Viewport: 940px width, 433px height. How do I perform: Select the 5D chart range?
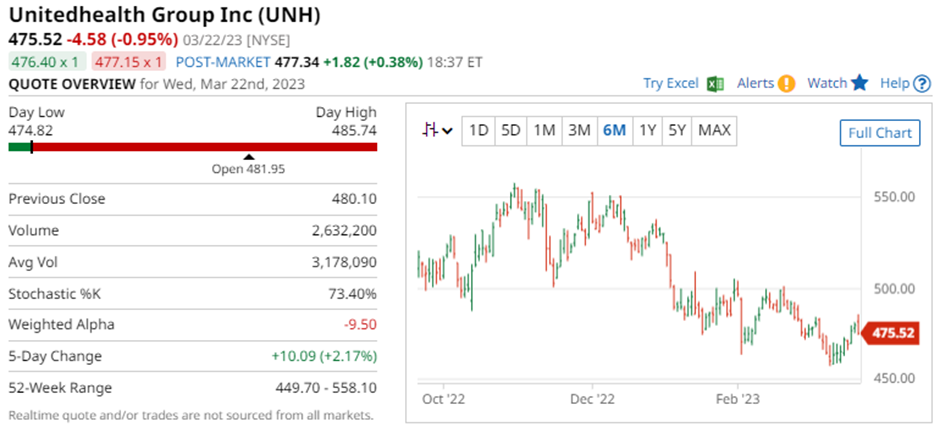coord(511,130)
